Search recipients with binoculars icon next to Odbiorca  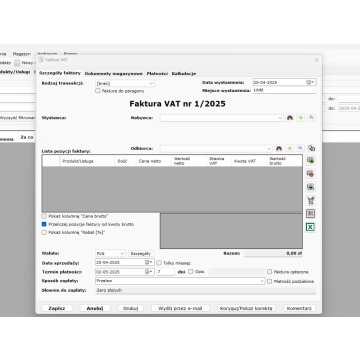(x=279, y=148)
